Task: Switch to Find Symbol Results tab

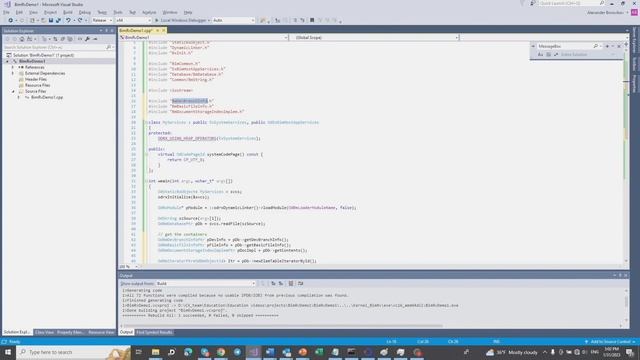Action: [154, 332]
